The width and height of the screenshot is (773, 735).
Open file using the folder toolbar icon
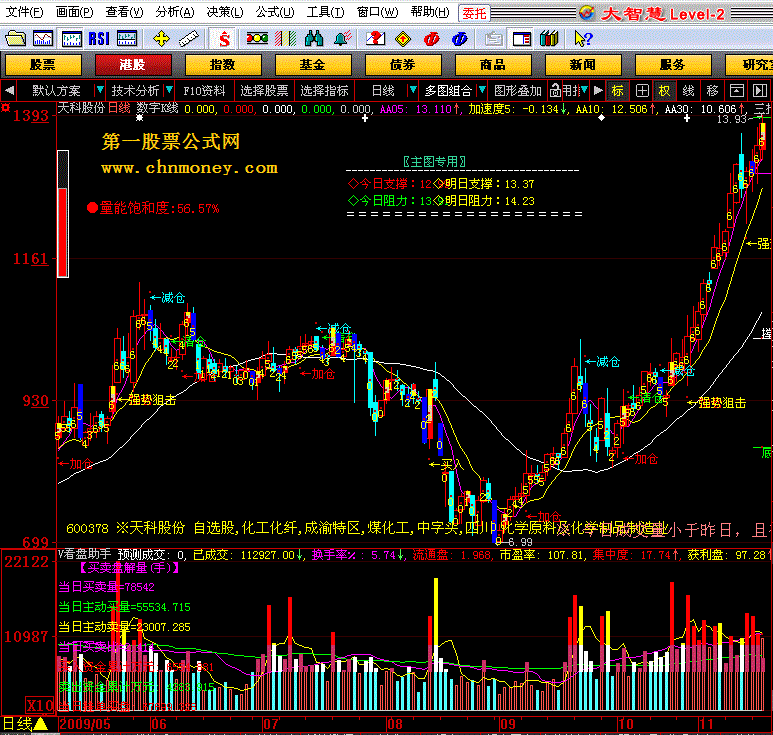pyautogui.click(x=15, y=38)
